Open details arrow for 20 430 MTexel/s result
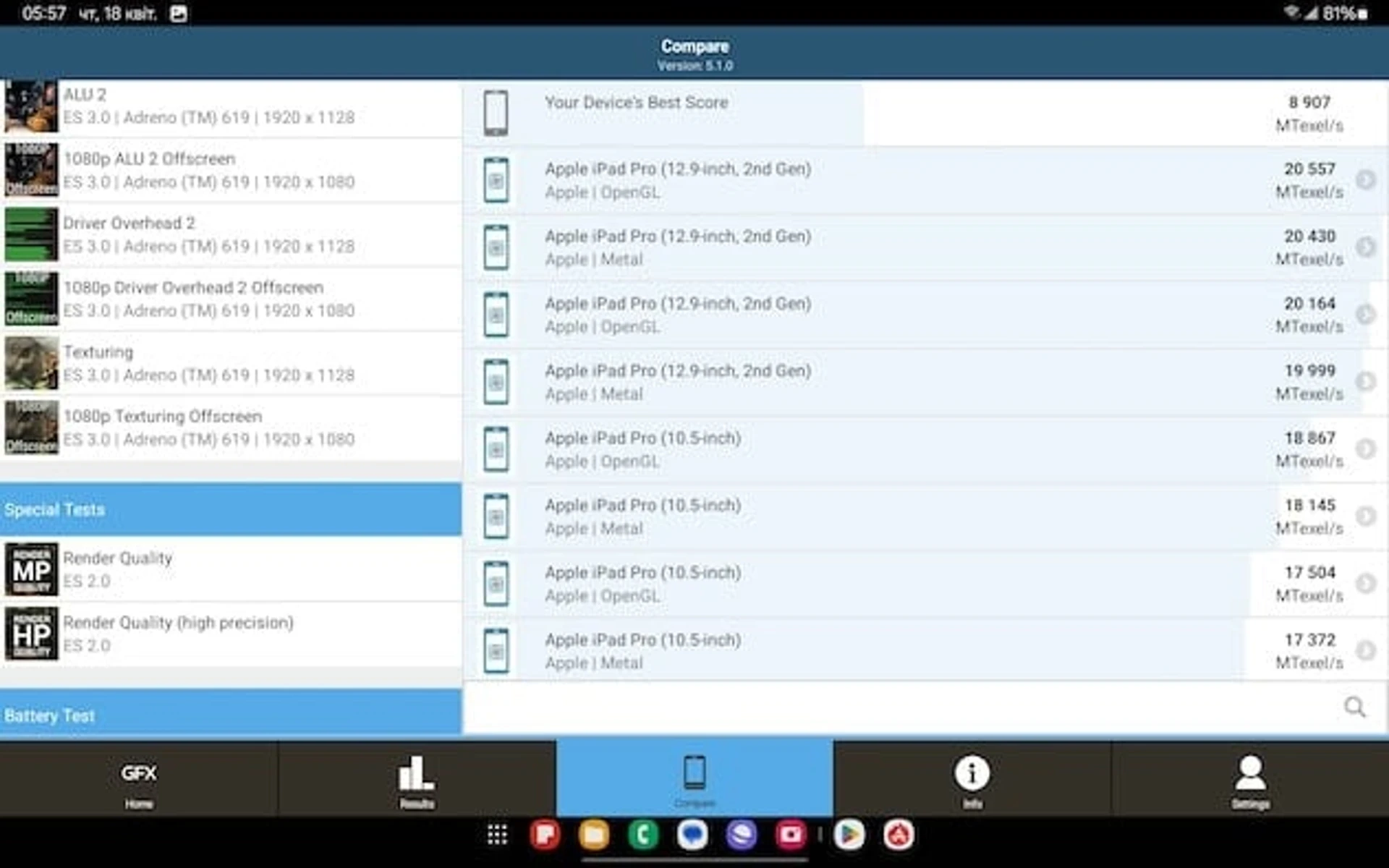Viewport: 1389px width, 868px height. click(x=1365, y=247)
